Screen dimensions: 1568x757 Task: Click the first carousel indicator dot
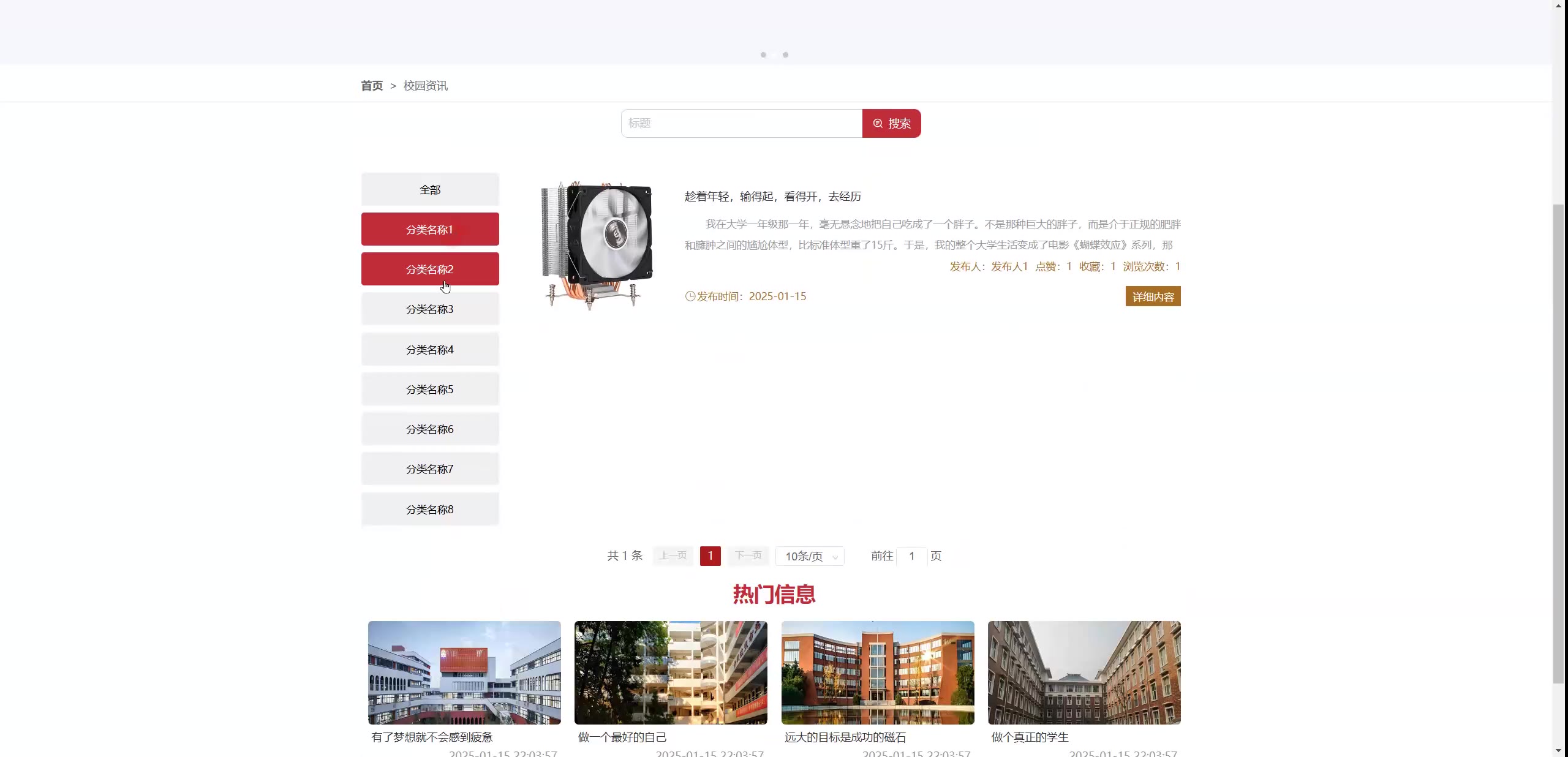pos(763,55)
